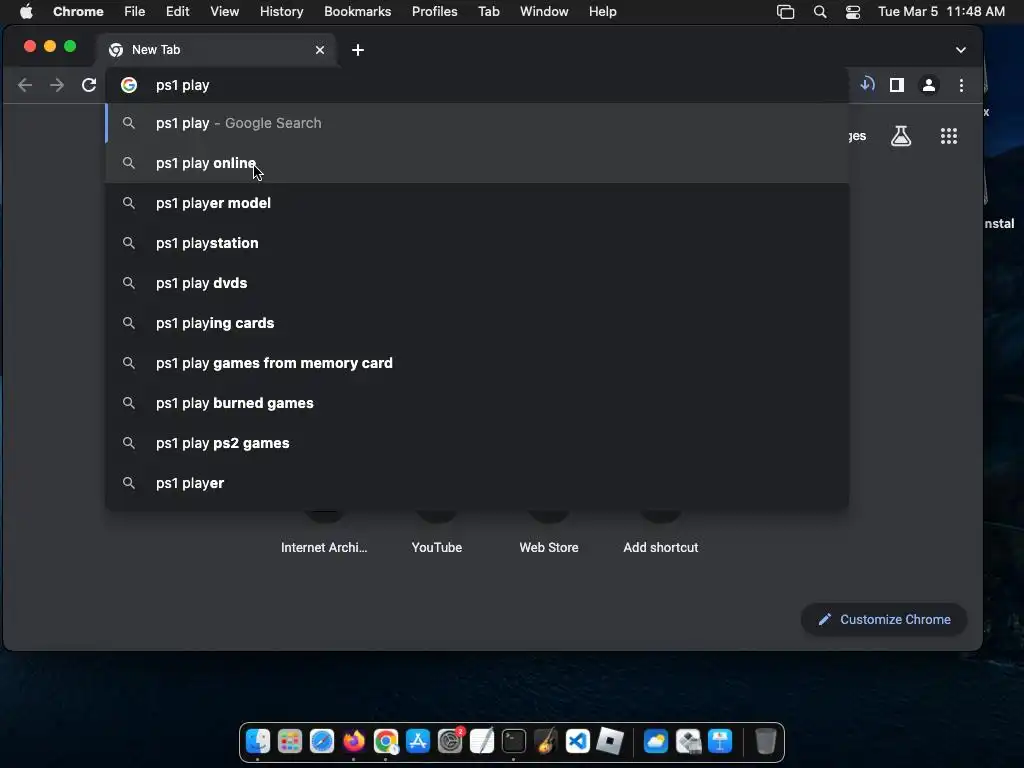1024x768 pixels.
Task: Open Launchpad from the dock
Action: [290, 741]
